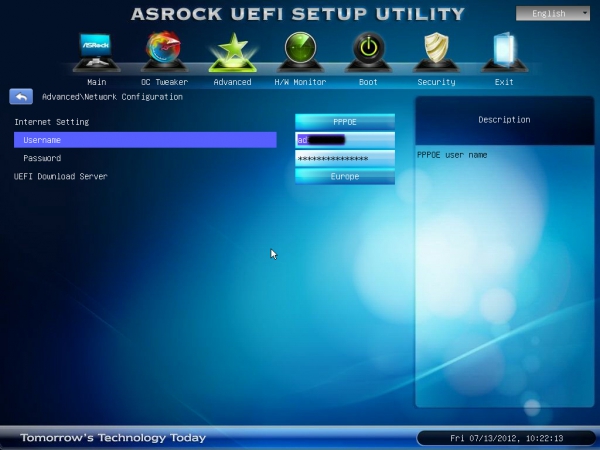Open the Exit door icon

[504, 52]
